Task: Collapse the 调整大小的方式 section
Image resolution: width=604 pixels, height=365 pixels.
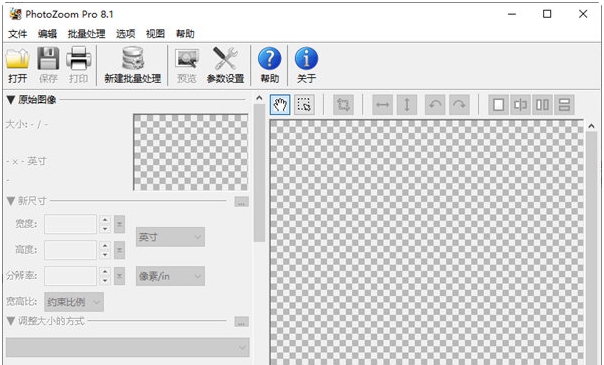Action: click(x=11, y=321)
